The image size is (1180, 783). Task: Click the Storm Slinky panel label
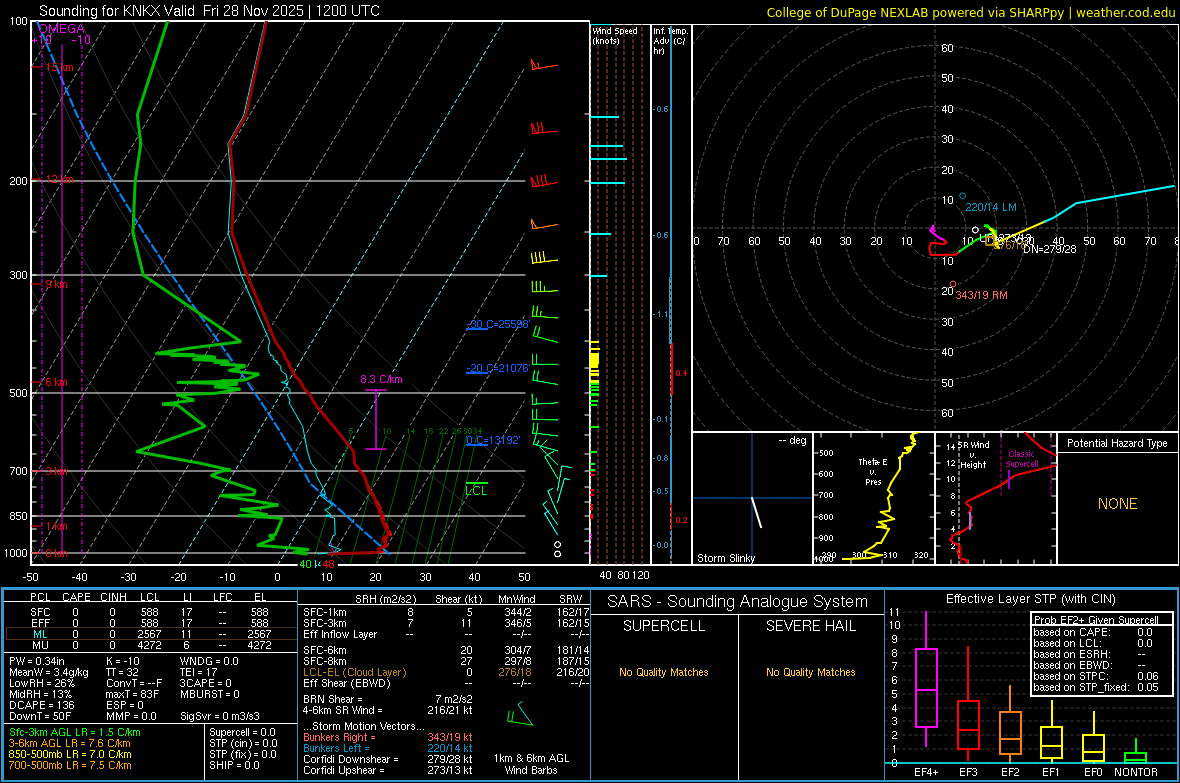pyautogui.click(x=725, y=558)
